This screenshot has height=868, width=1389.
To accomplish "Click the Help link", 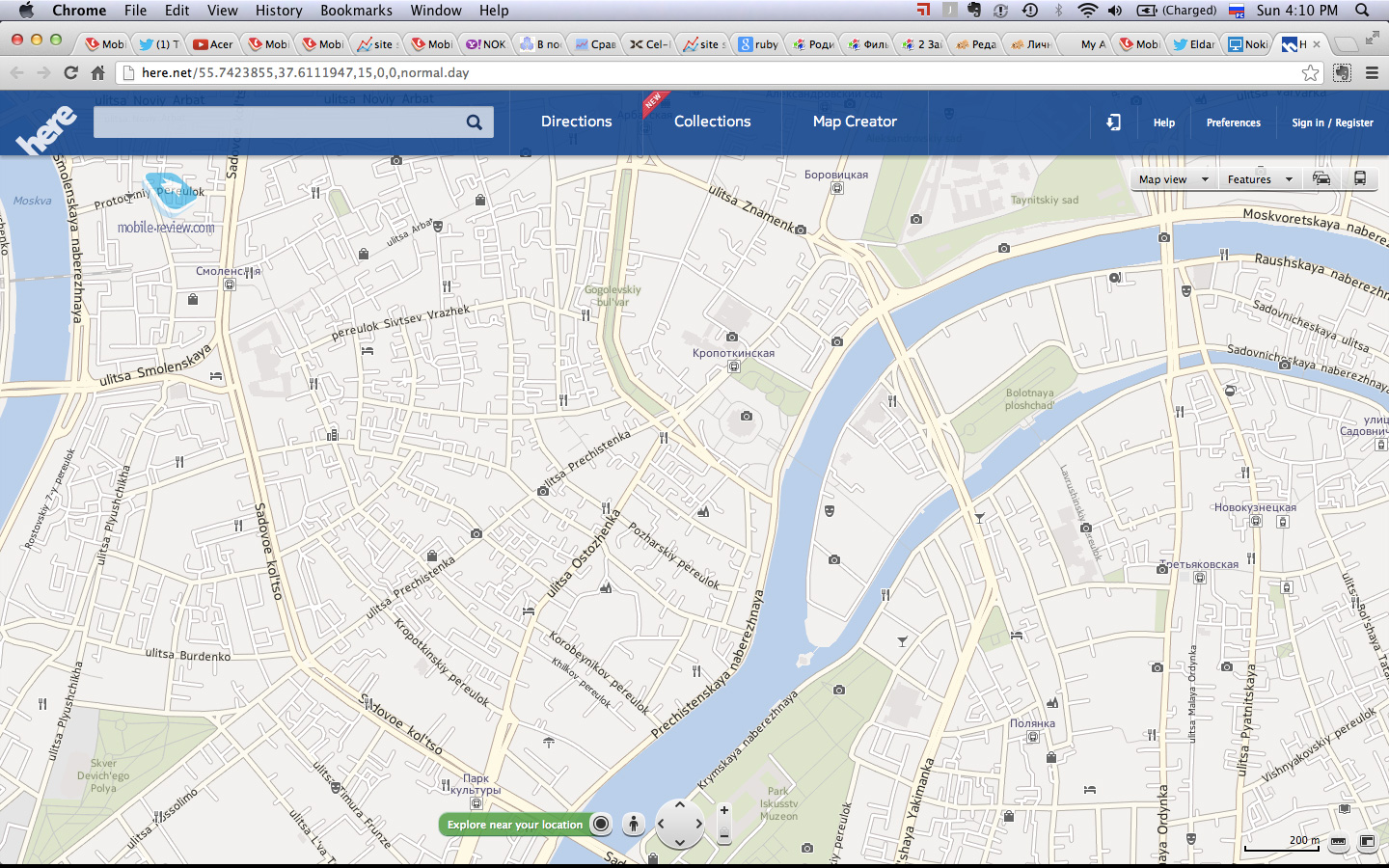I will [x=1164, y=122].
